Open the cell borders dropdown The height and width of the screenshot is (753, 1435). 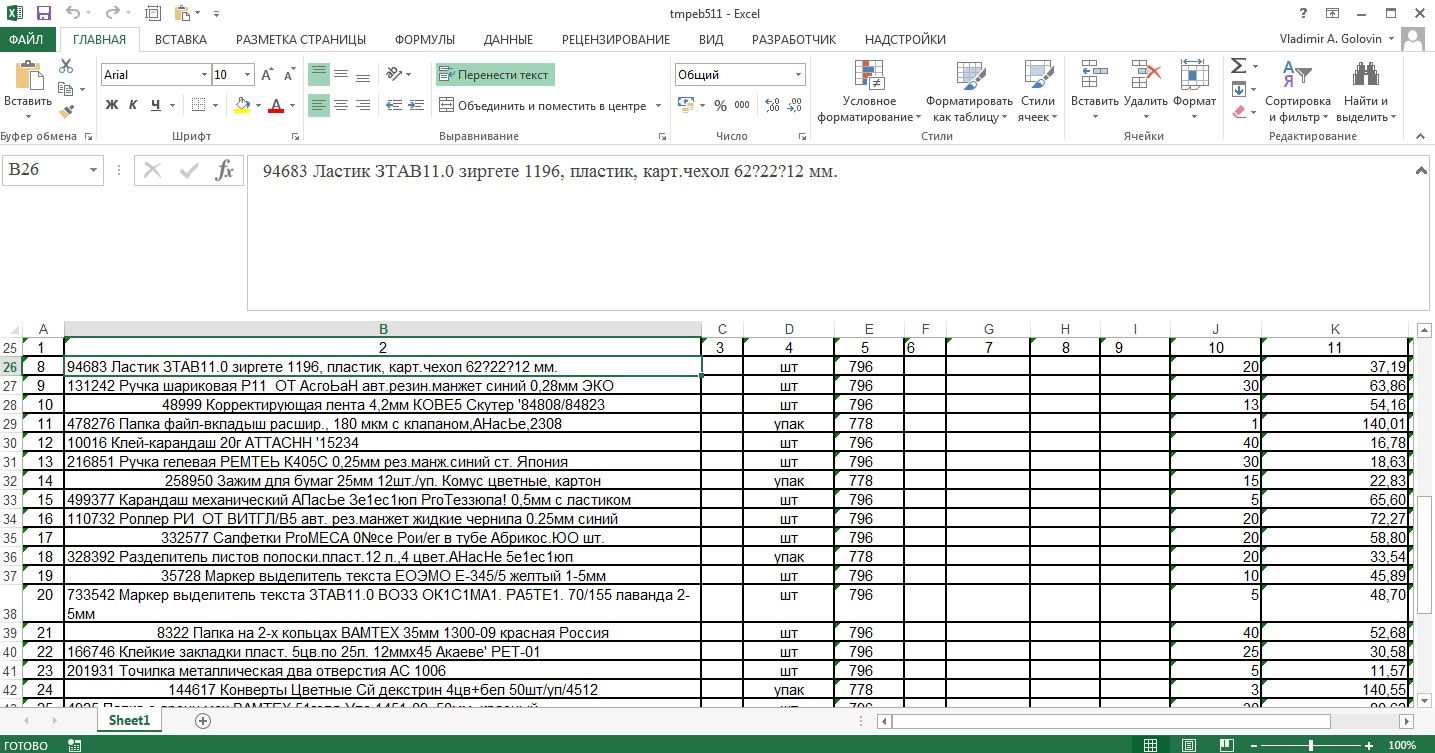[215, 105]
